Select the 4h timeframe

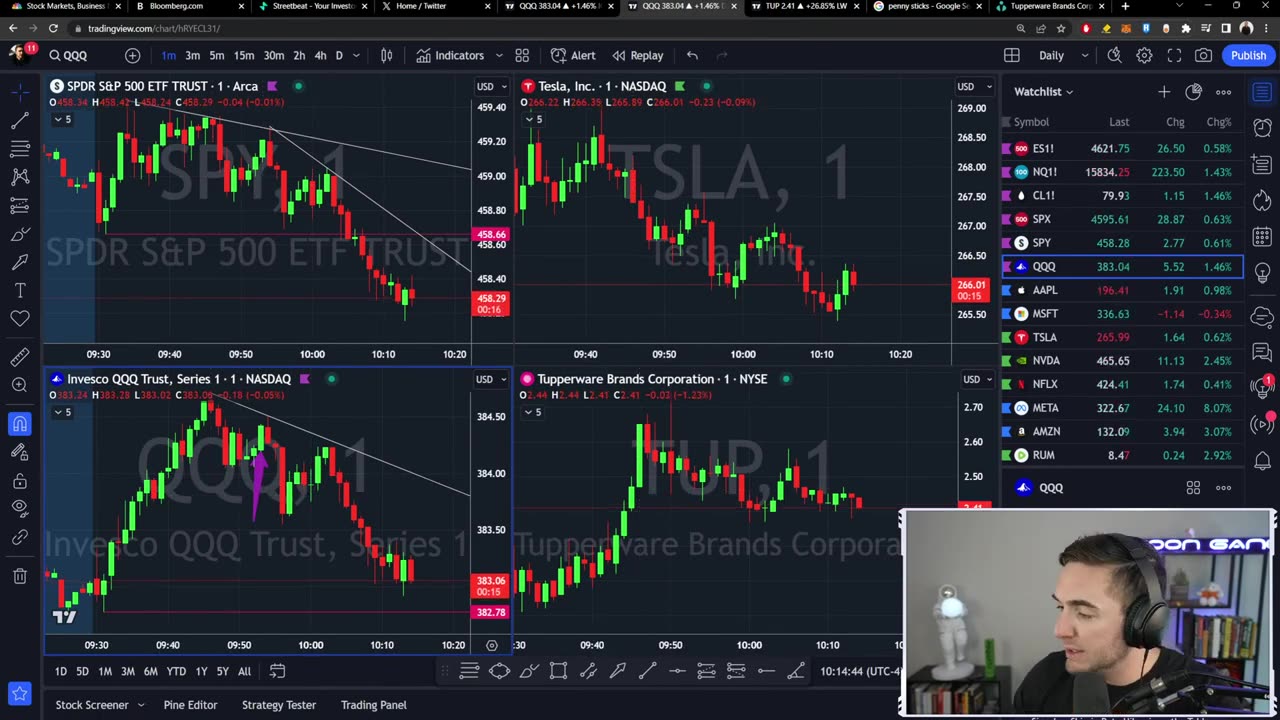pyautogui.click(x=320, y=56)
